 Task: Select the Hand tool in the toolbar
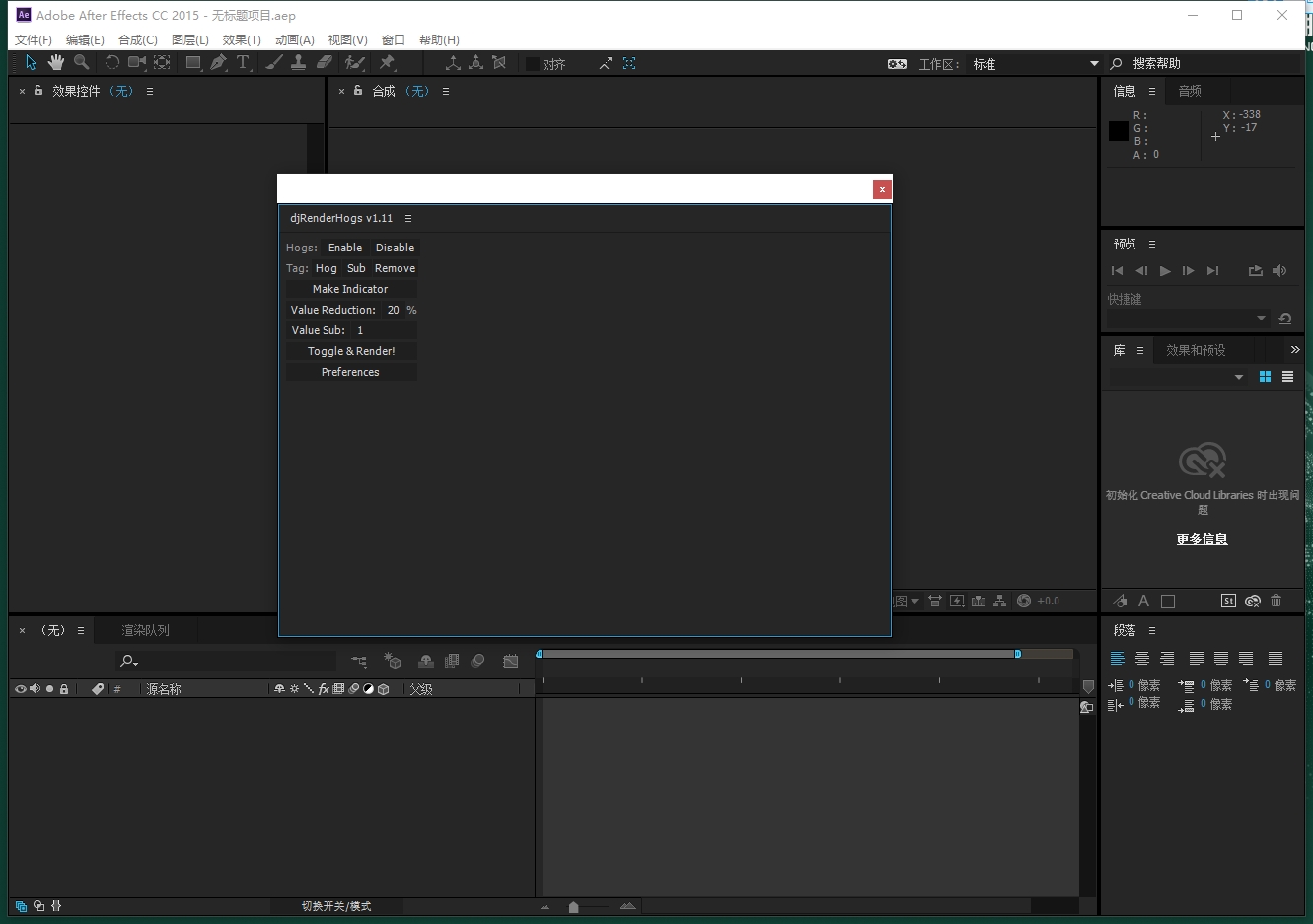(56, 63)
